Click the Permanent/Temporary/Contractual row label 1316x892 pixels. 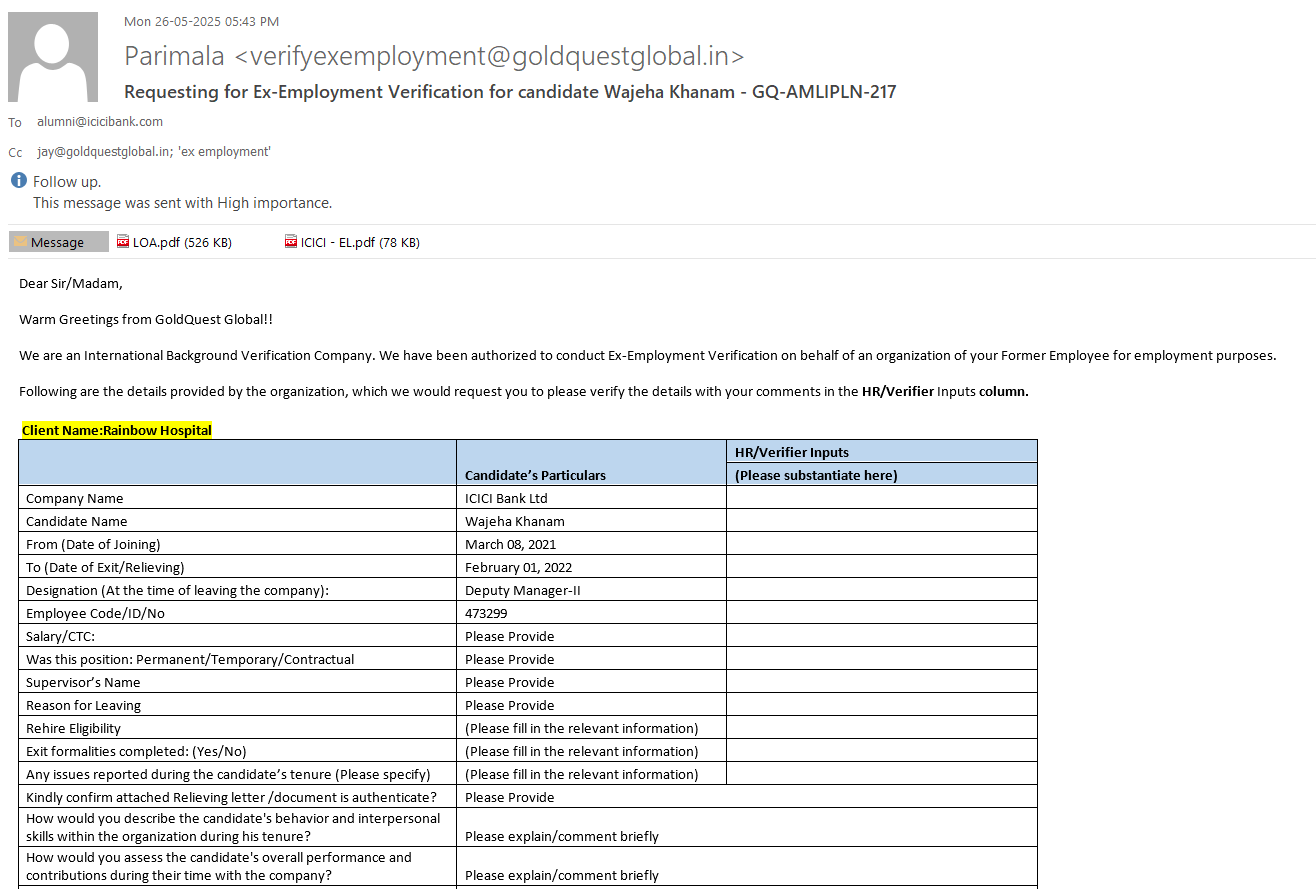pyautogui.click(x=190, y=659)
